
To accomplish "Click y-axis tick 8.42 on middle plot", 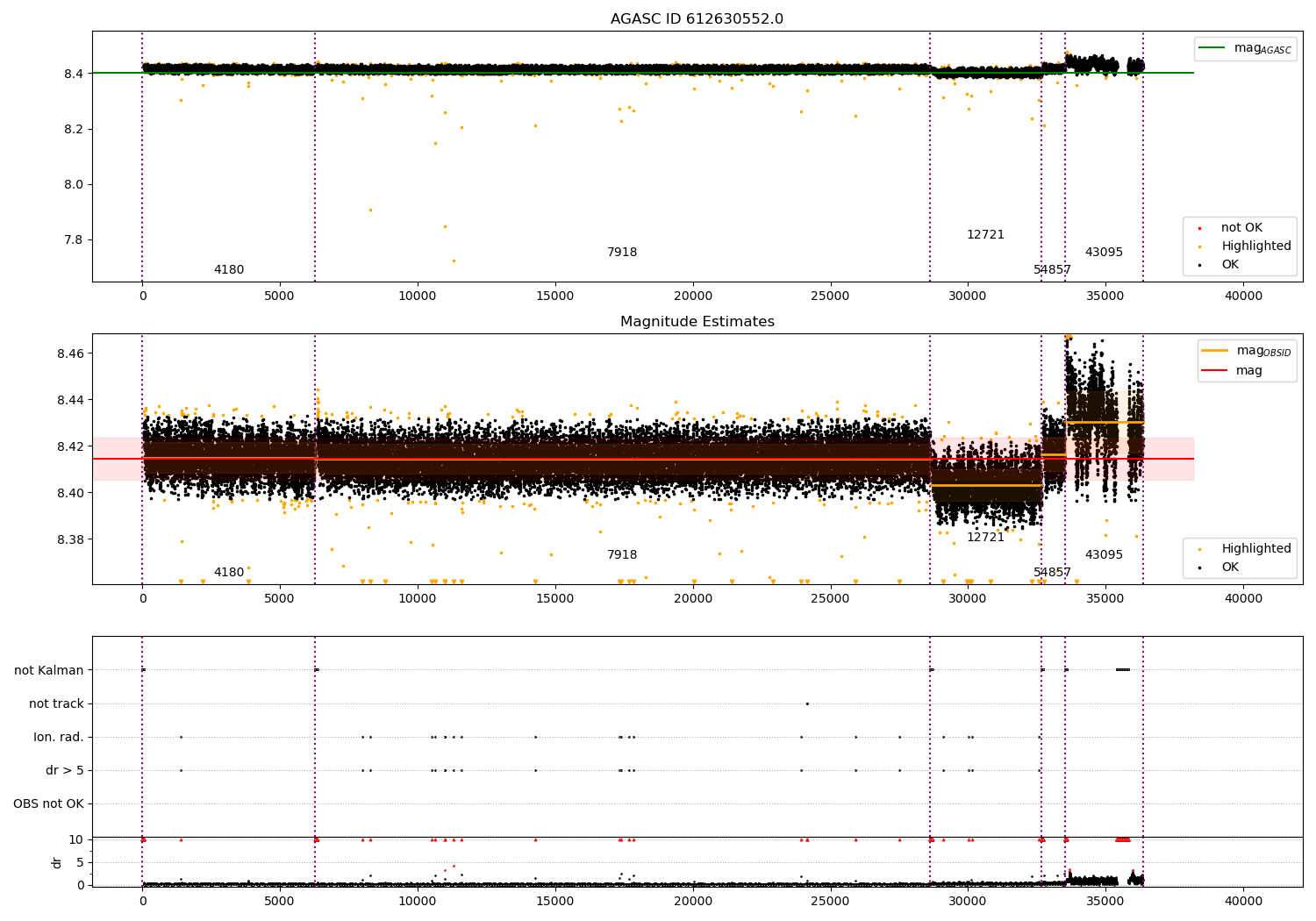I will pyautogui.click(x=70, y=446).
